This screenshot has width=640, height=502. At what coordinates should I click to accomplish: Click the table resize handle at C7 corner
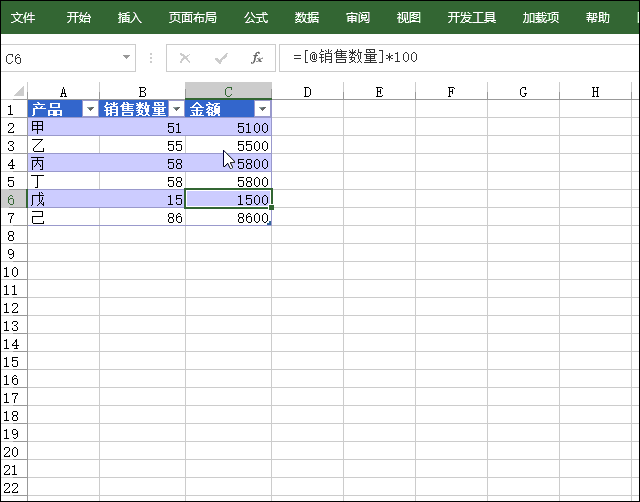point(269,223)
